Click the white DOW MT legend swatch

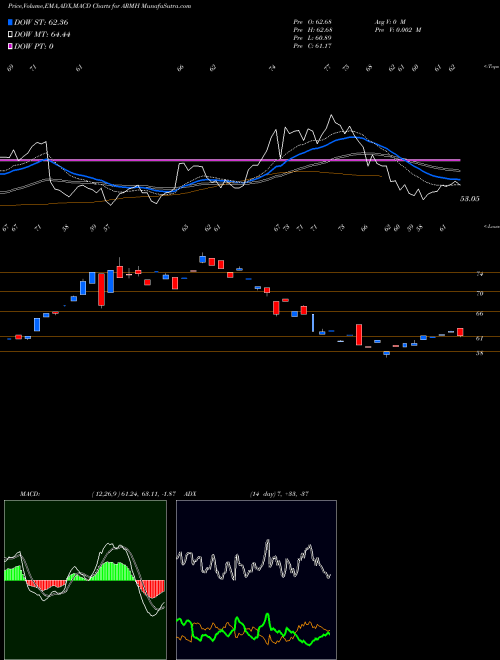click(x=10, y=35)
